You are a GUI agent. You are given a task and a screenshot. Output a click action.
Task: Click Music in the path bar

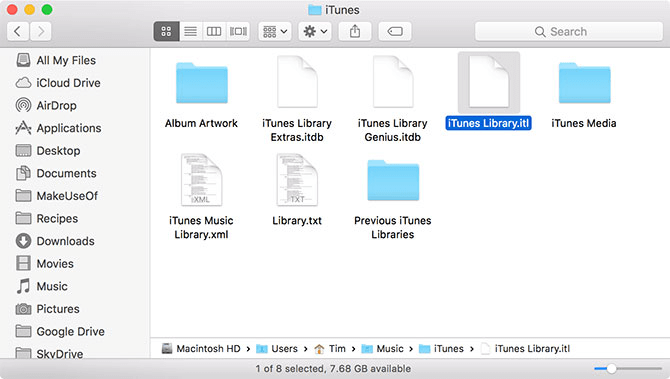(382, 349)
